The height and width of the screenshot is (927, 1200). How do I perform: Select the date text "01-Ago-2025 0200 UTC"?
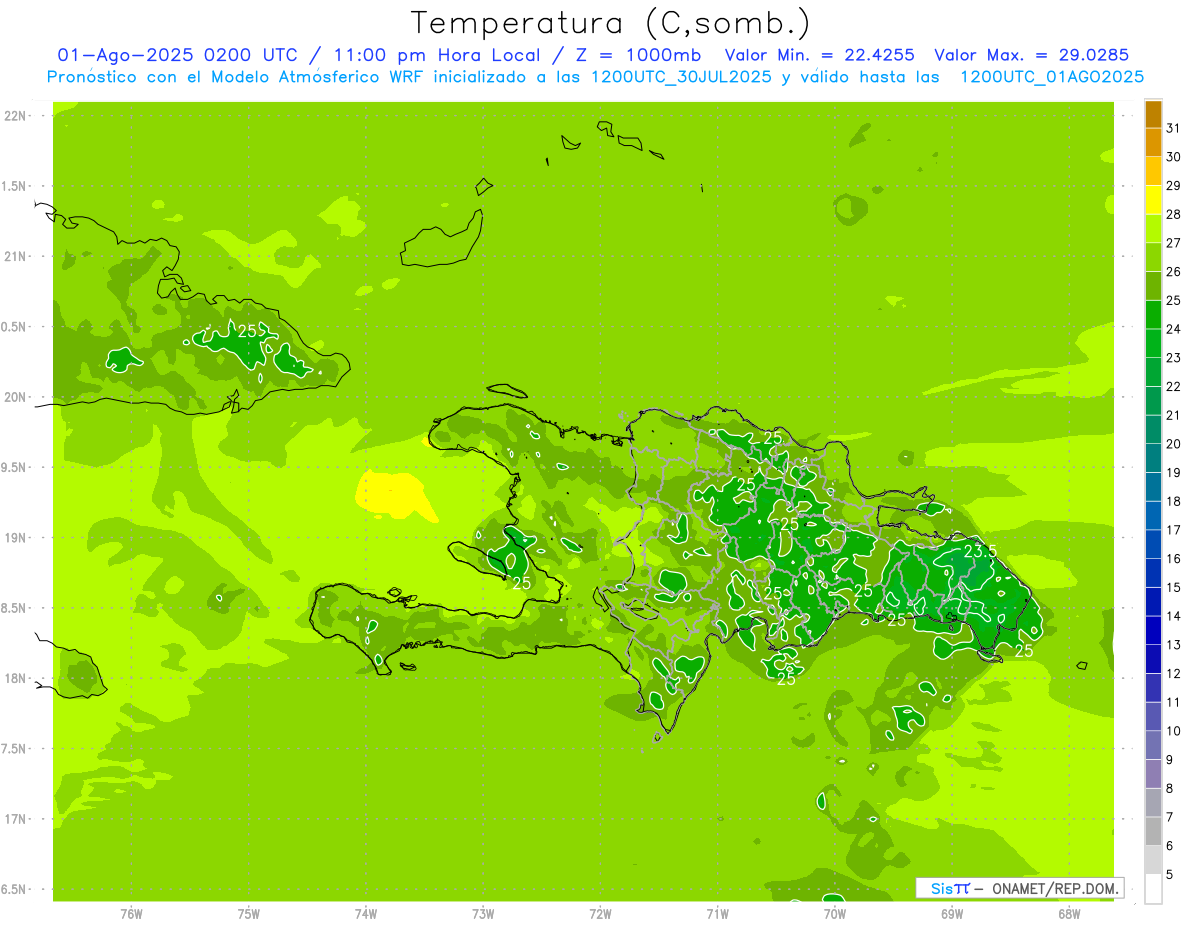[x=176, y=55]
